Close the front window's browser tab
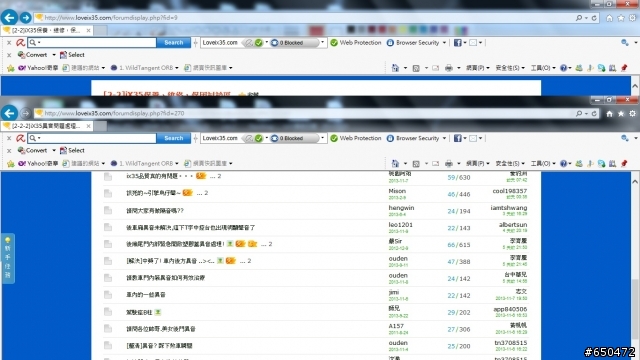 [88, 126]
